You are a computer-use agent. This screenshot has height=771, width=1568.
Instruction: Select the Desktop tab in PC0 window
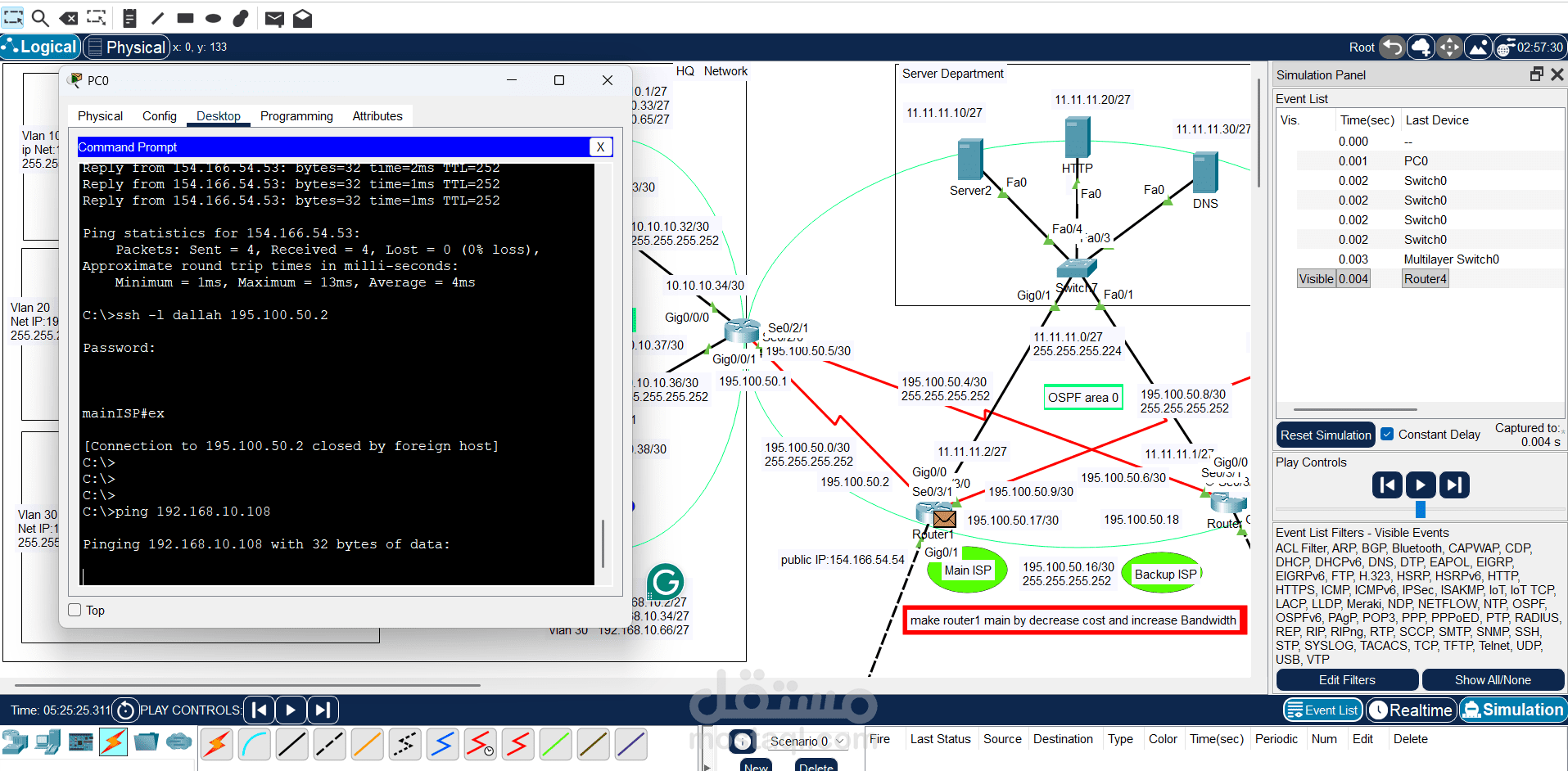(x=219, y=116)
